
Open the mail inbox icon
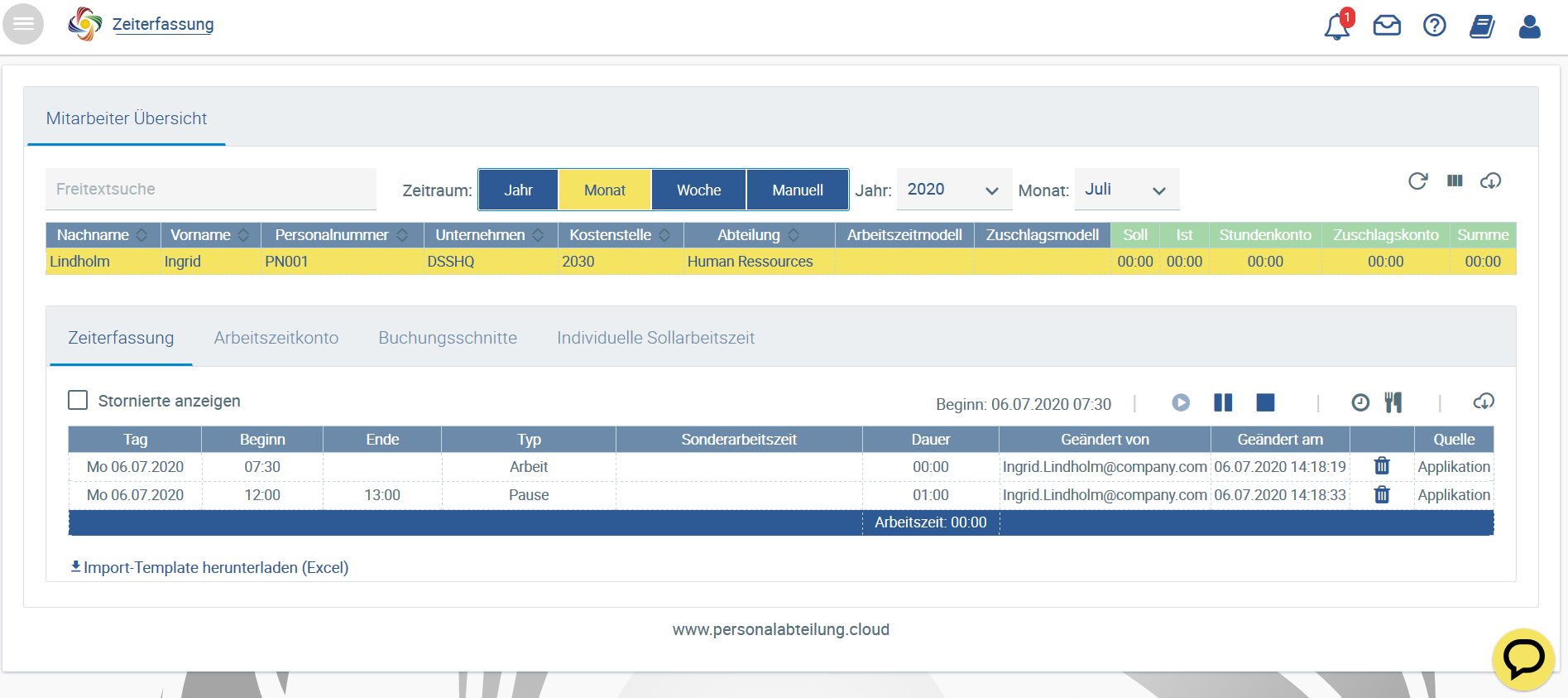(1387, 26)
